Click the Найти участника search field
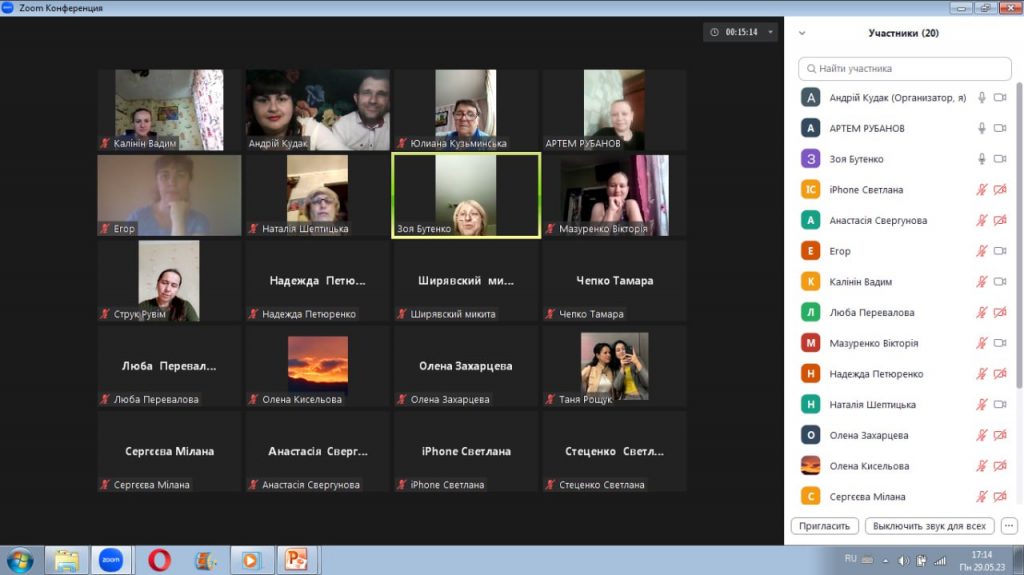This screenshot has height=575, width=1024. pos(904,69)
